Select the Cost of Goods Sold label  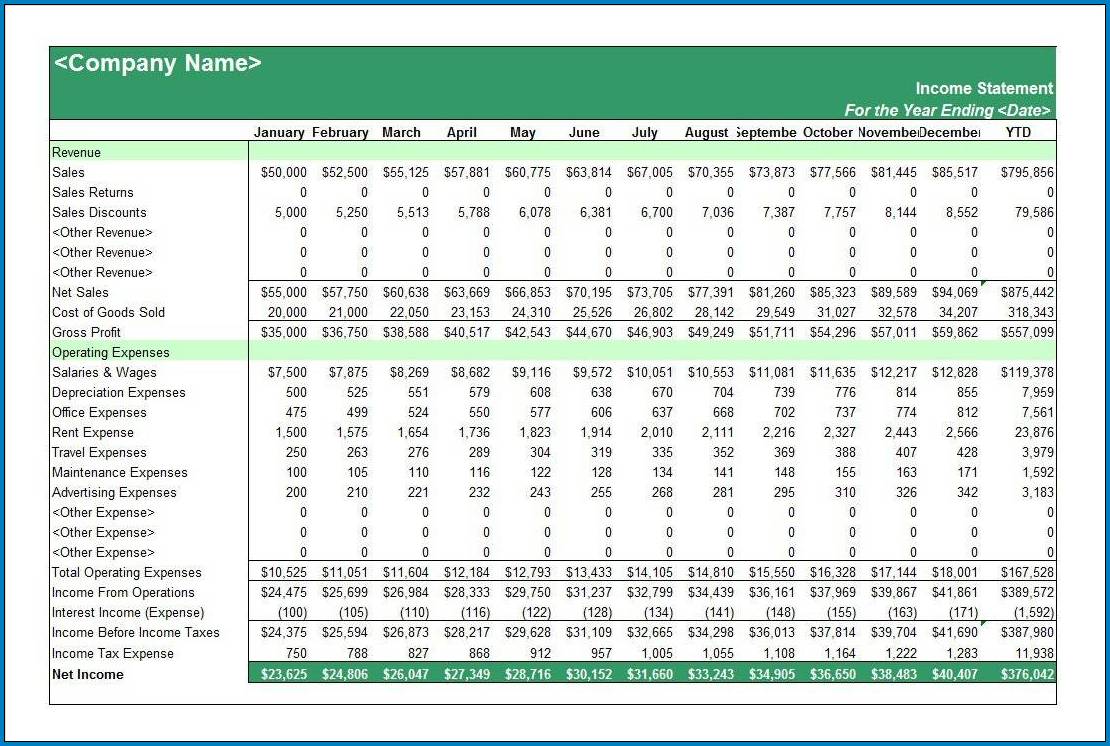[109, 312]
